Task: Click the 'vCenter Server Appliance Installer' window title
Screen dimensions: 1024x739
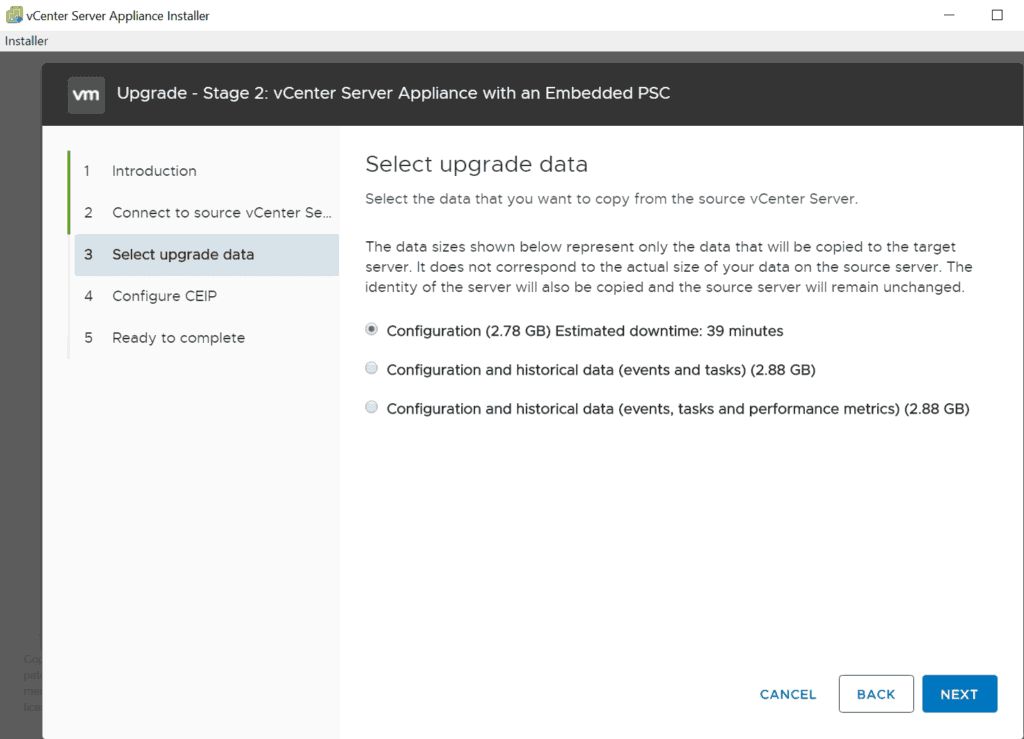Action: (x=118, y=16)
